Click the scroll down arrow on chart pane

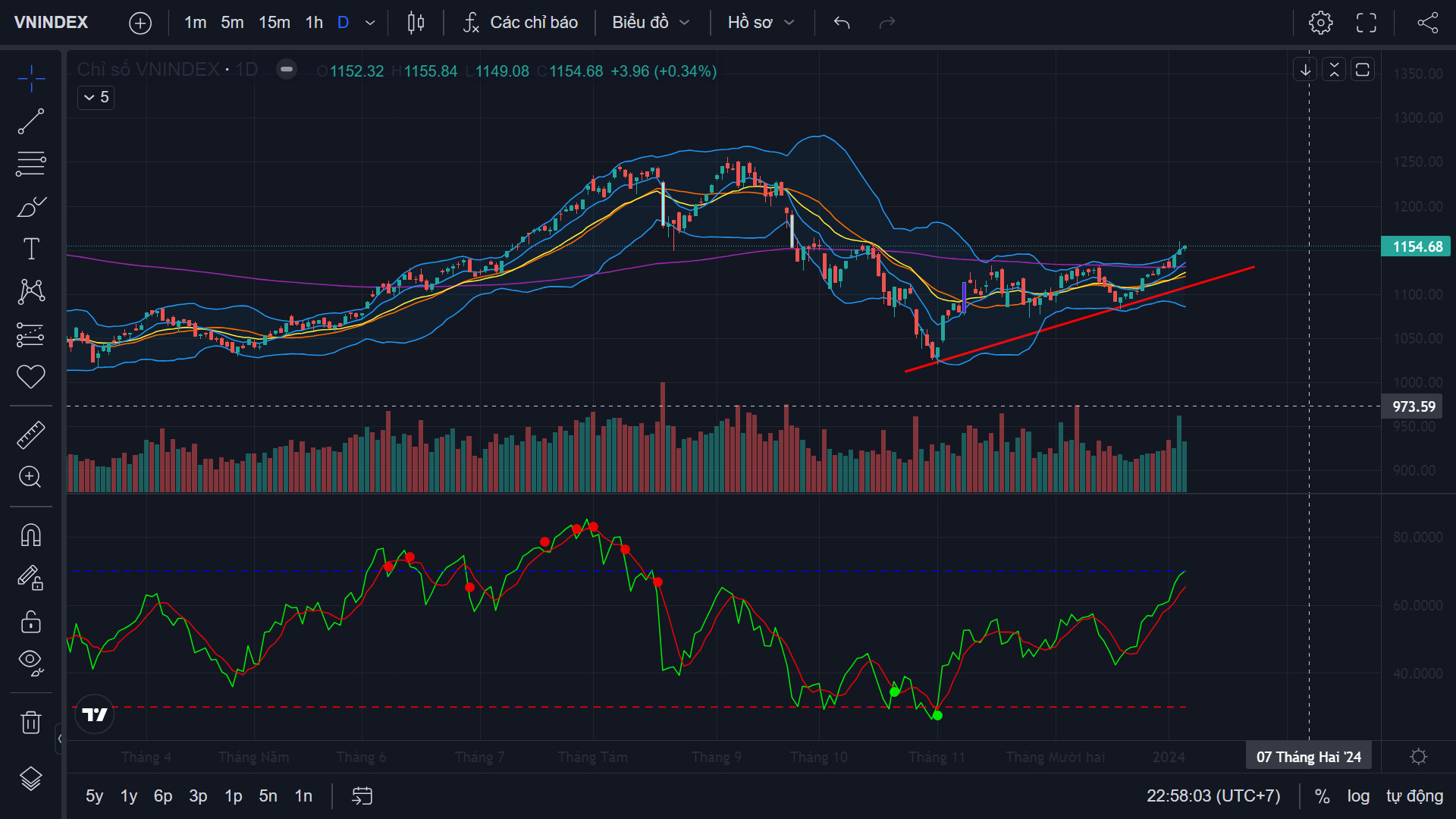pos(1306,71)
